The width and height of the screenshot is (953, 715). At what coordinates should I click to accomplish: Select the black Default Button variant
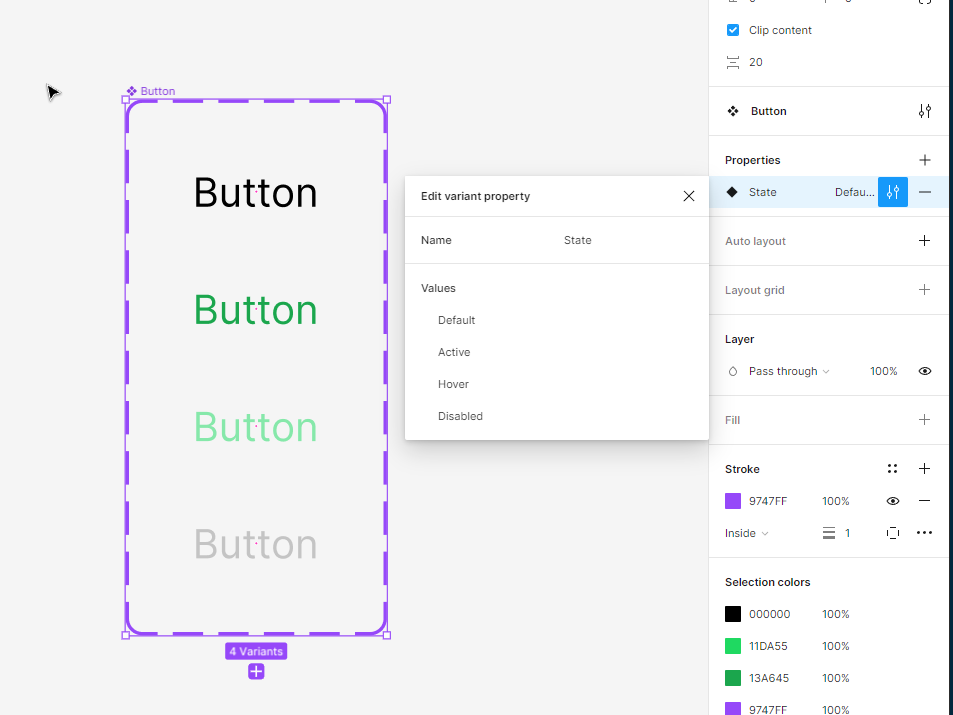point(255,193)
